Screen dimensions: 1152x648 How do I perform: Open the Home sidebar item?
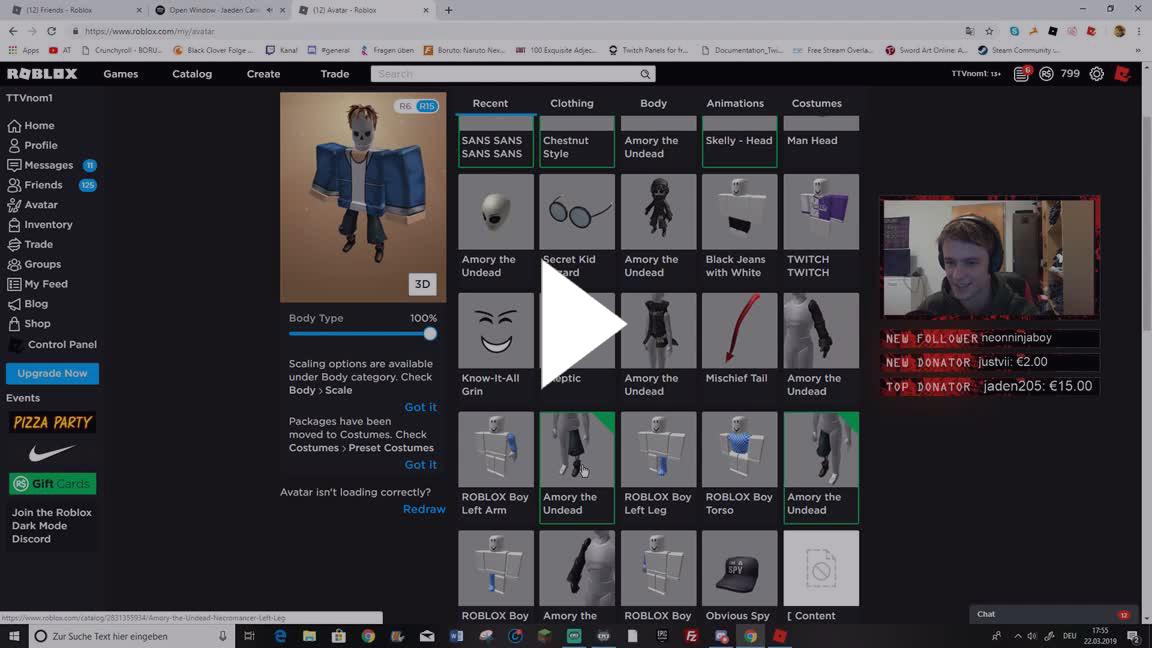pyautogui.click(x=31, y=126)
